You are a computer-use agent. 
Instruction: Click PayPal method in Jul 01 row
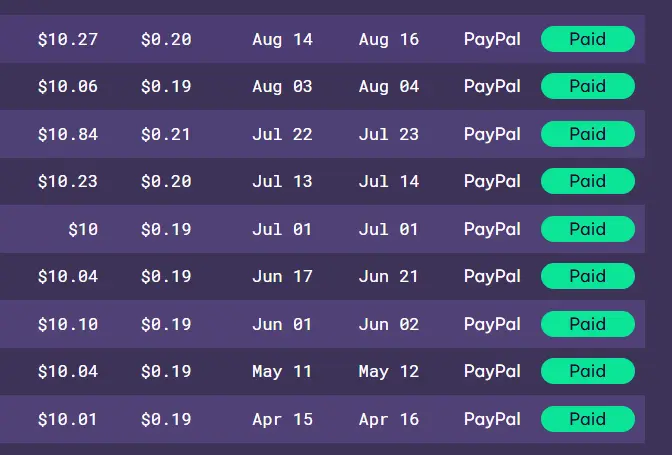coord(492,229)
